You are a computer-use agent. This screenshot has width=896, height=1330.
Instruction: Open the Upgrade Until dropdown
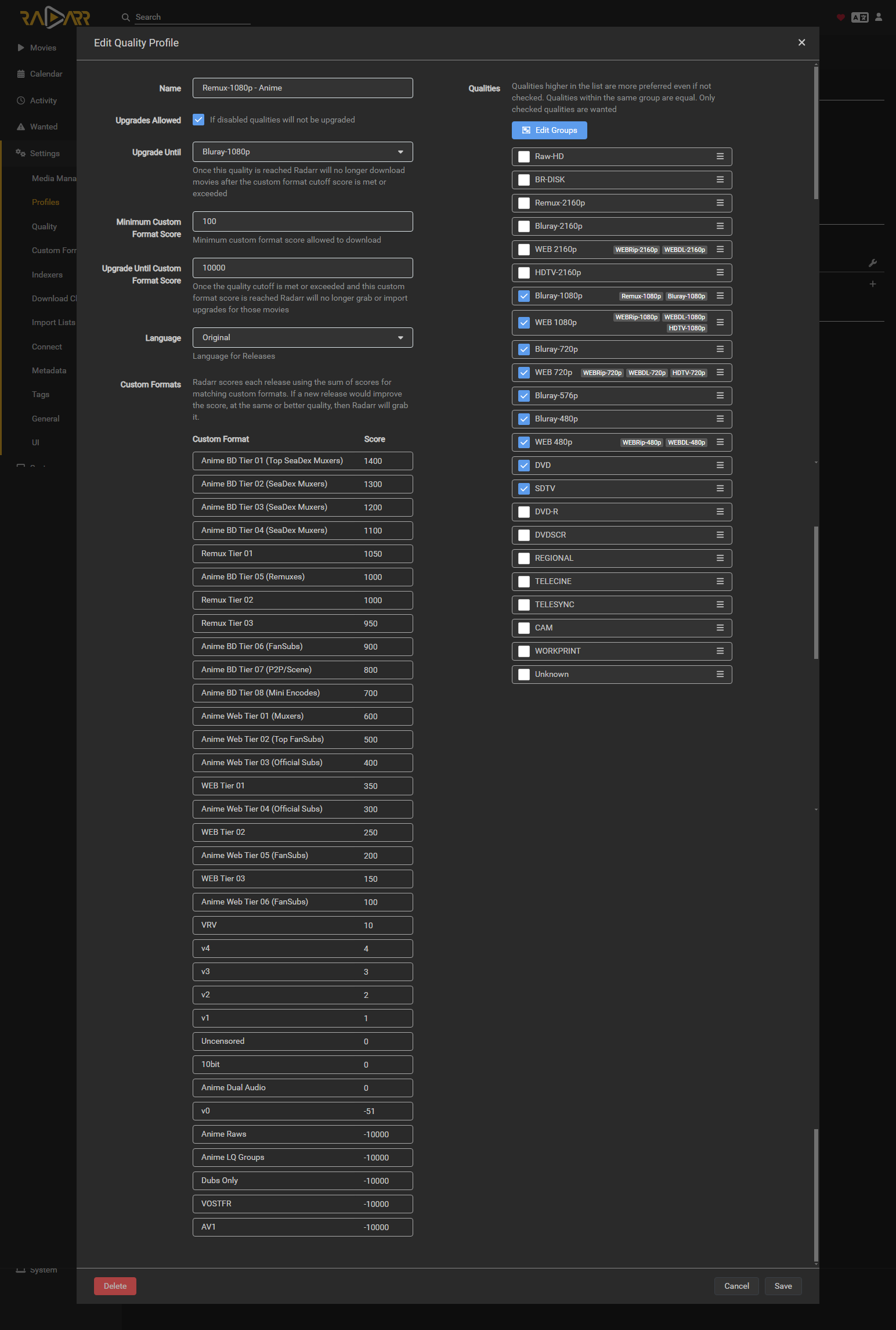coord(302,152)
